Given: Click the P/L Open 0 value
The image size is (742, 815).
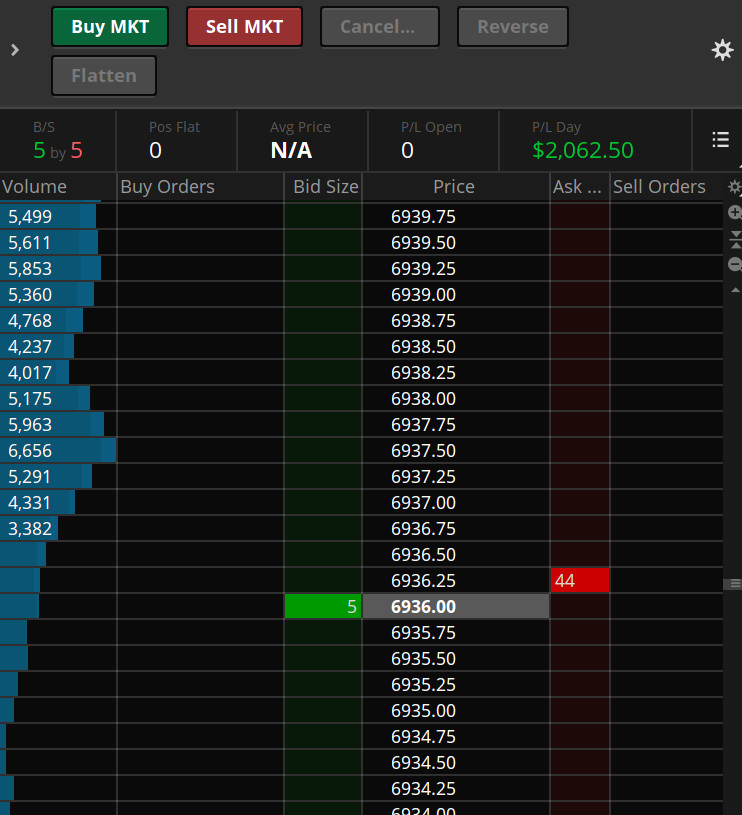Looking at the screenshot, I should [407, 150].
